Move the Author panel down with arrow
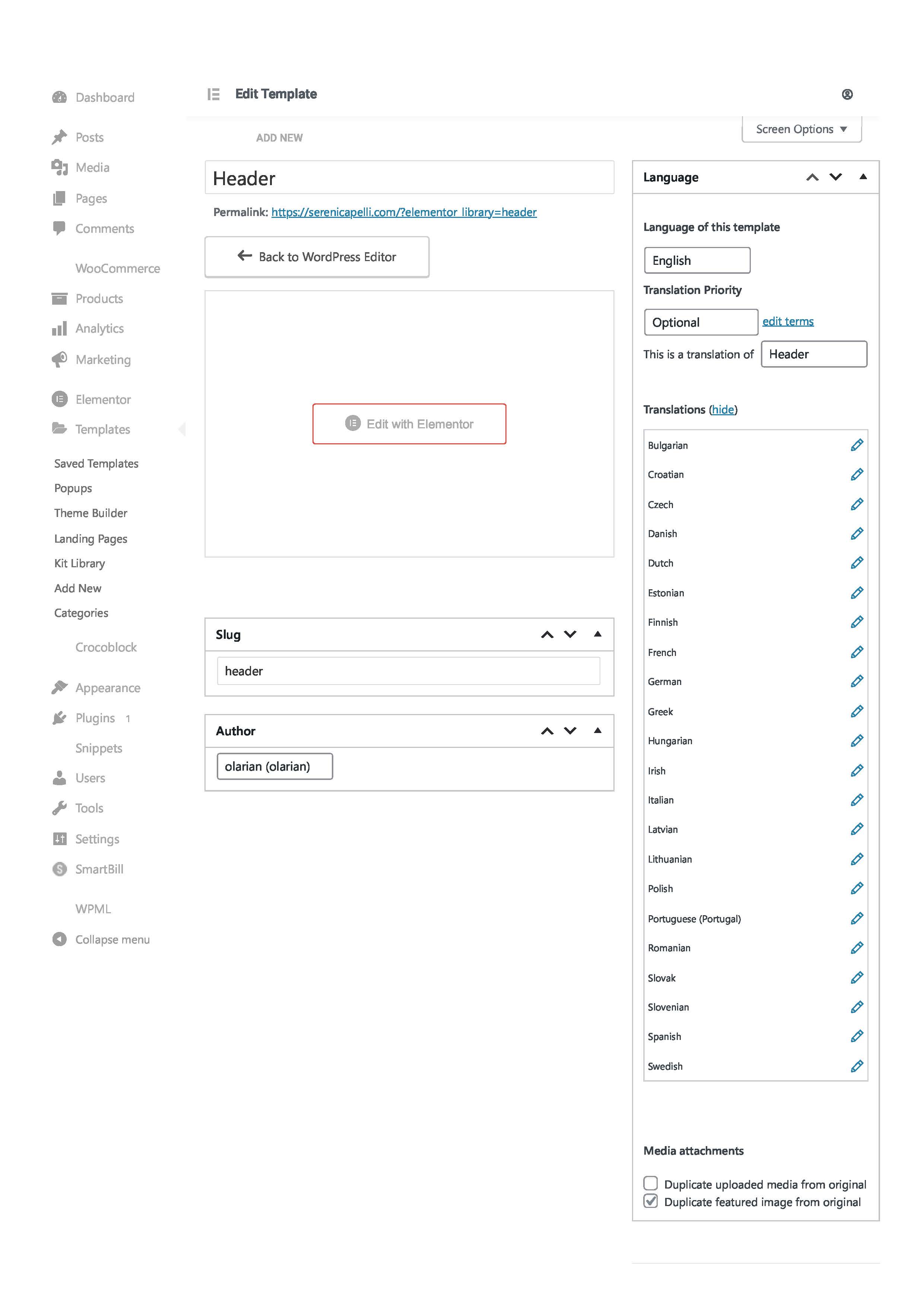The image size is (924, 1307). 570,730
